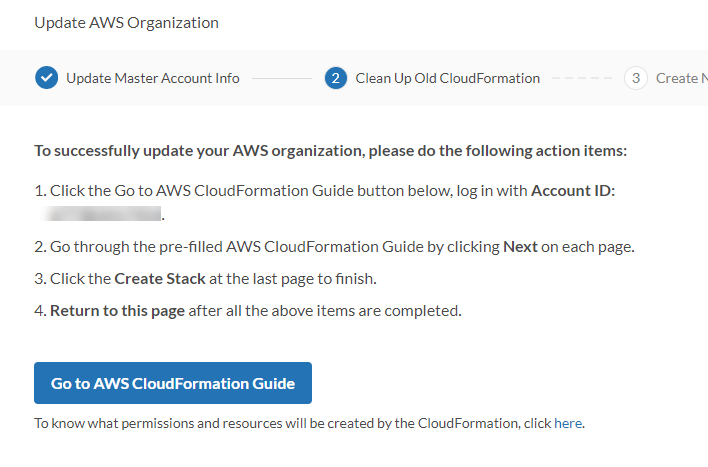The image size is (708, 467).
Task: Click the completed step checkmark icon
Action: pyautogui.click(x=46, y=78)
